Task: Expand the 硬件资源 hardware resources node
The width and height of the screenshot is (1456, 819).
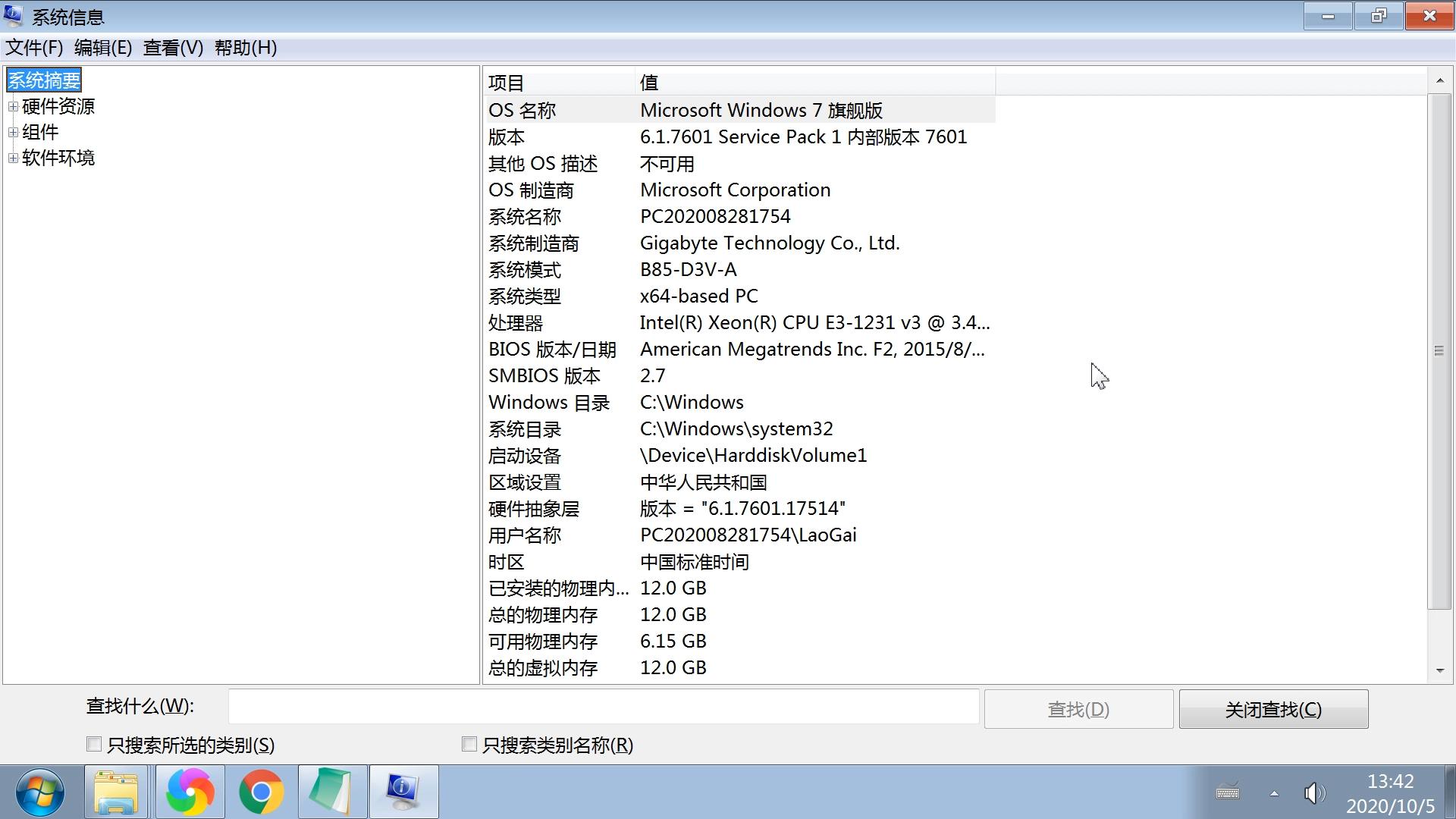Action: (x=13, y=105)
